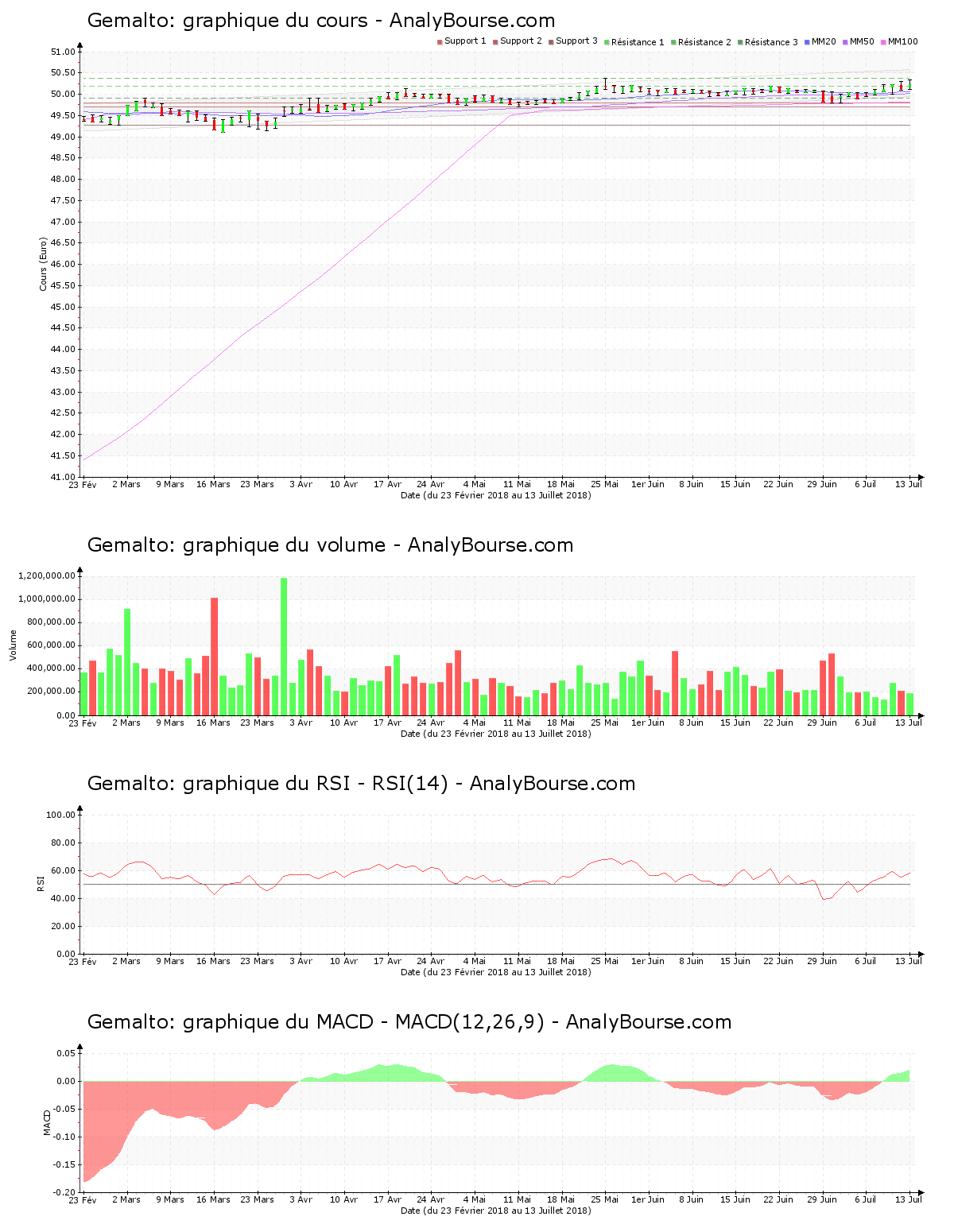Click '1er Juin' date under the volume chart
This screenshot has width=954, height=1232.
[648, 723]
